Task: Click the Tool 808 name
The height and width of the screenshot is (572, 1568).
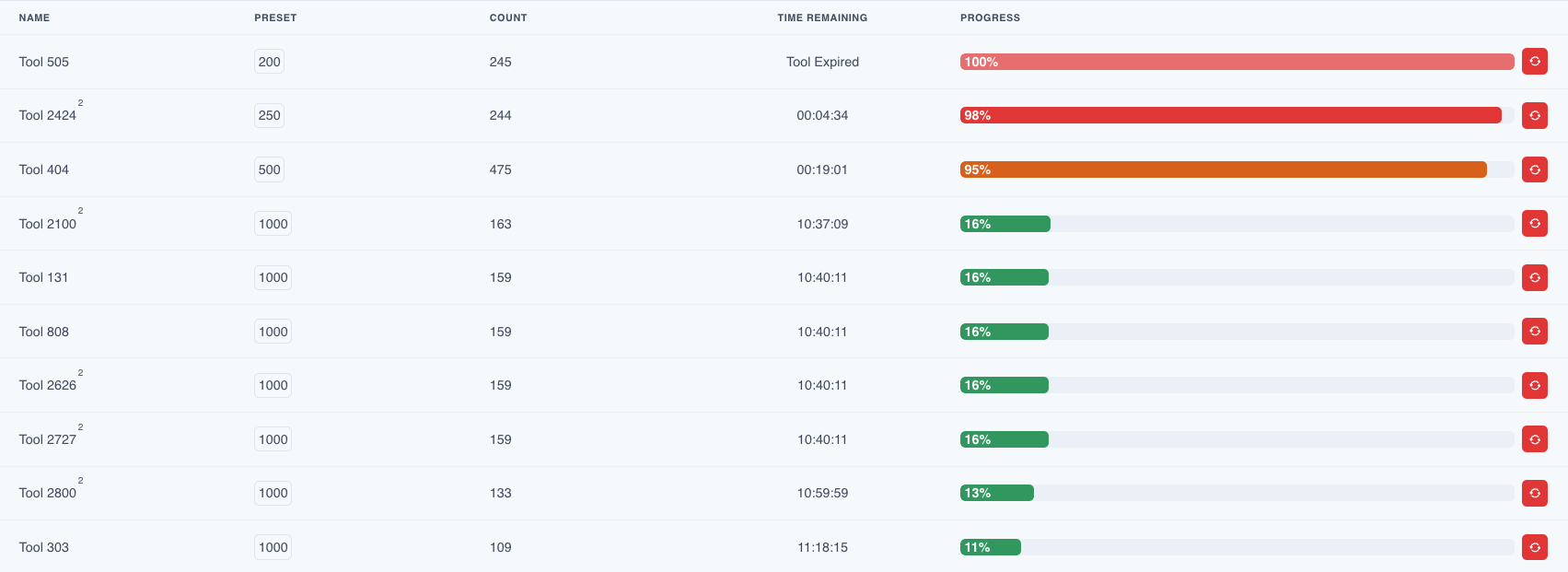Action: pyautogui.click(x=44, y=332)
